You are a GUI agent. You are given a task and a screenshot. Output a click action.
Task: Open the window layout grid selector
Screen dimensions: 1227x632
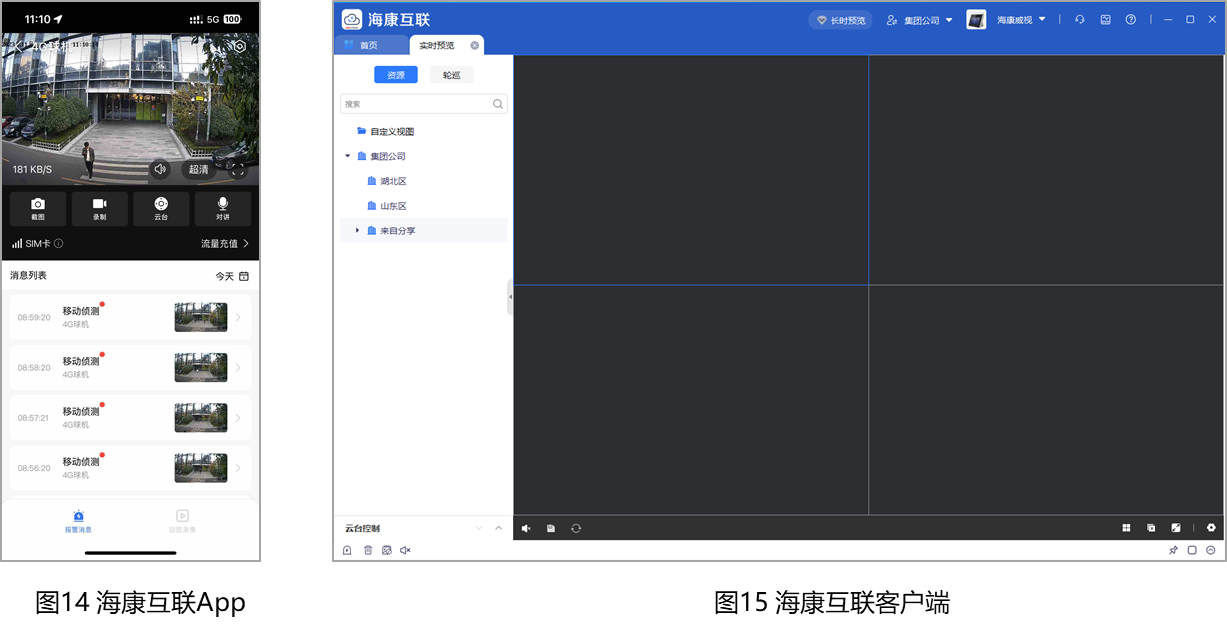pyautogui.click(x=1126, y=528)
